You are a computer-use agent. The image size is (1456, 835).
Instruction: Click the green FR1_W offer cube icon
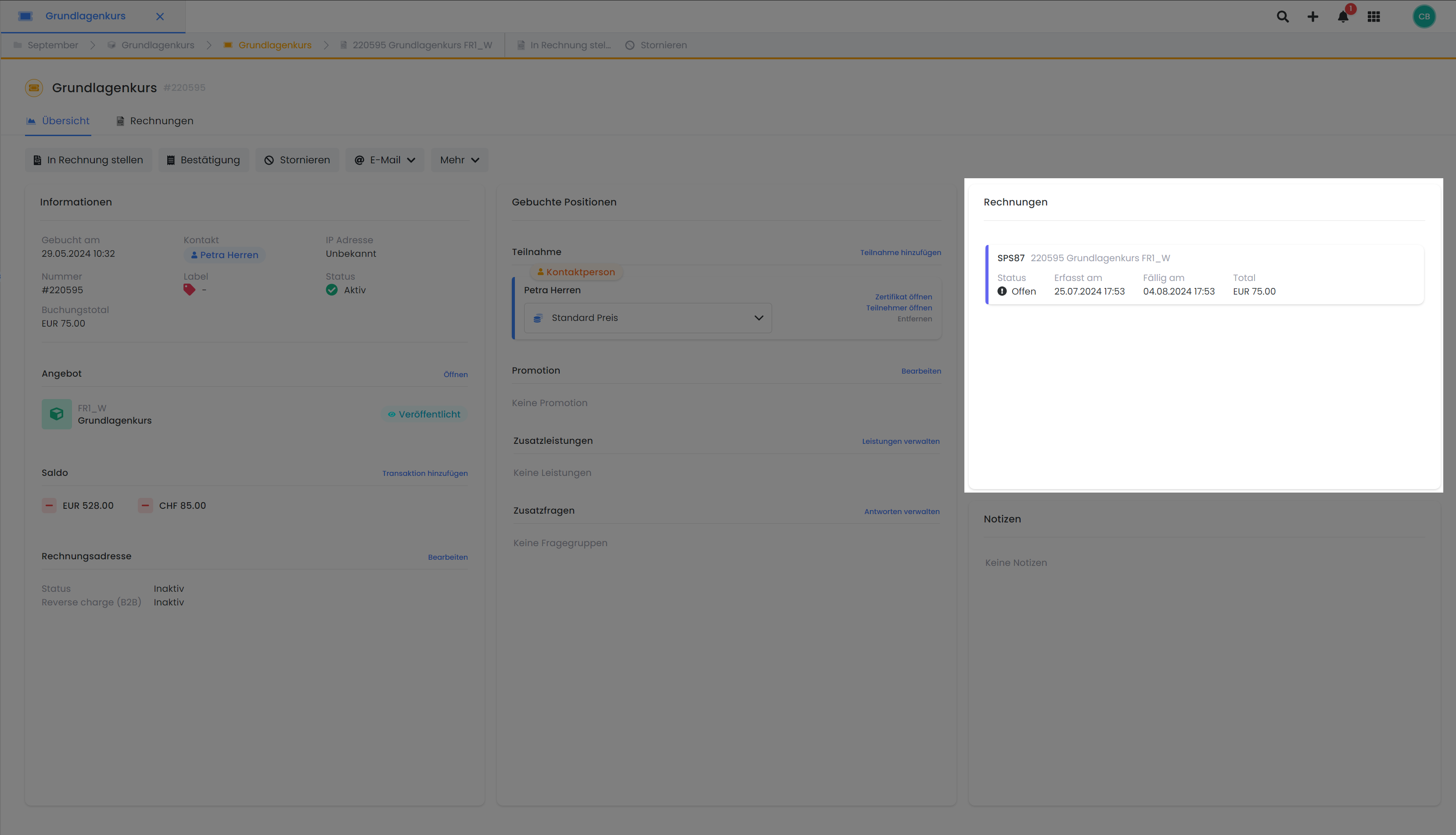57,414
